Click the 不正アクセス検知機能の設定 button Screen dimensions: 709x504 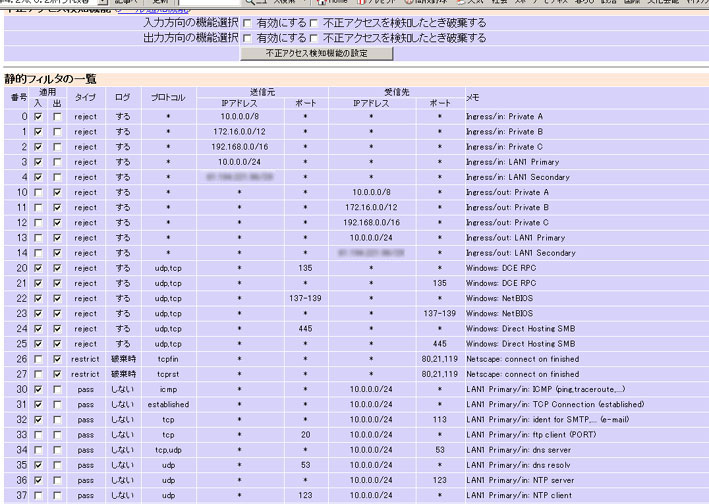tap(315, 53)
